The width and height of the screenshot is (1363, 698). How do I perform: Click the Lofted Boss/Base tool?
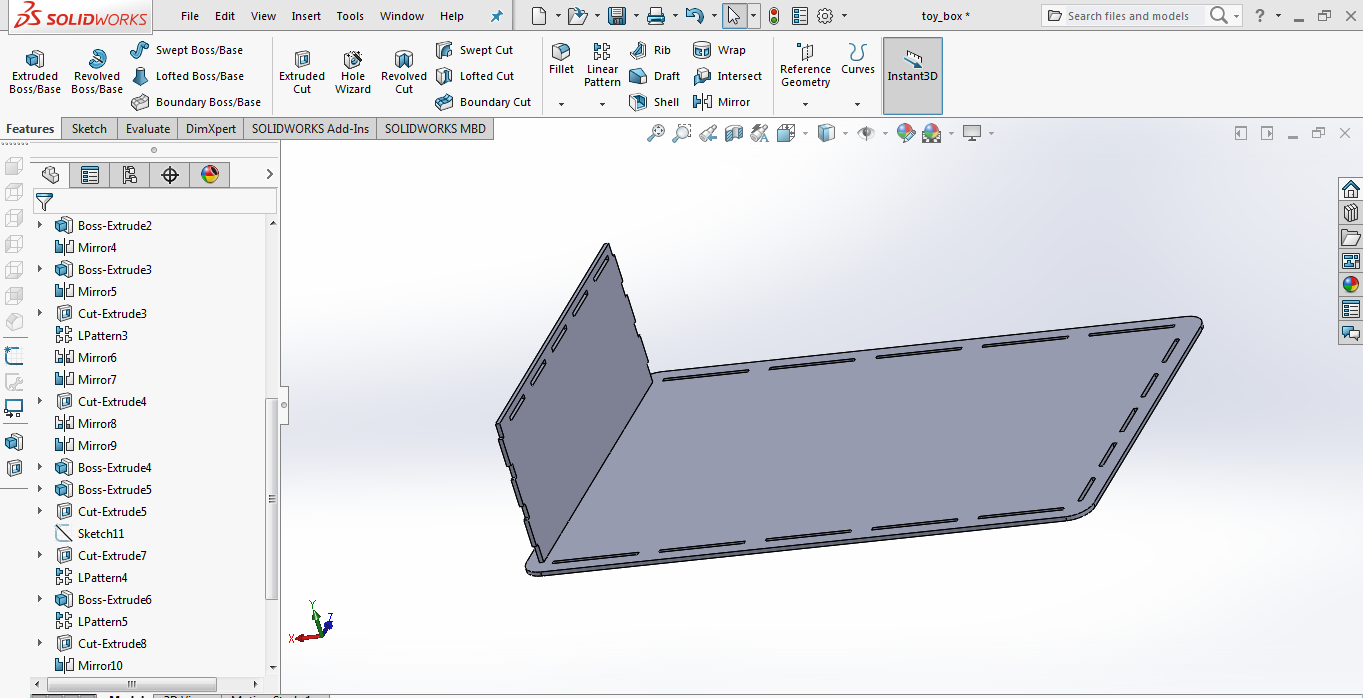(187, 76)
